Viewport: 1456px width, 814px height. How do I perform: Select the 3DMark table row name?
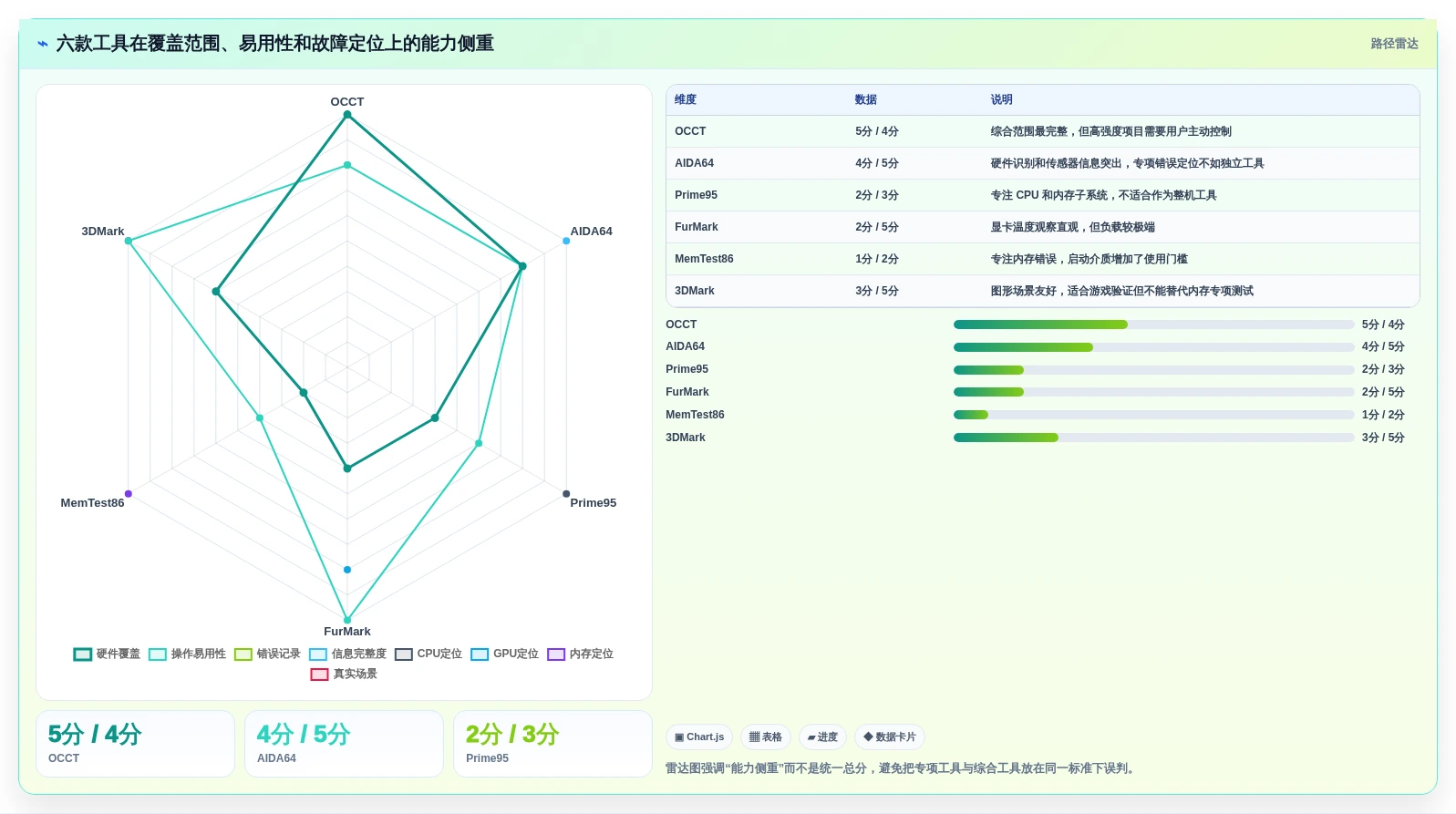695,291
